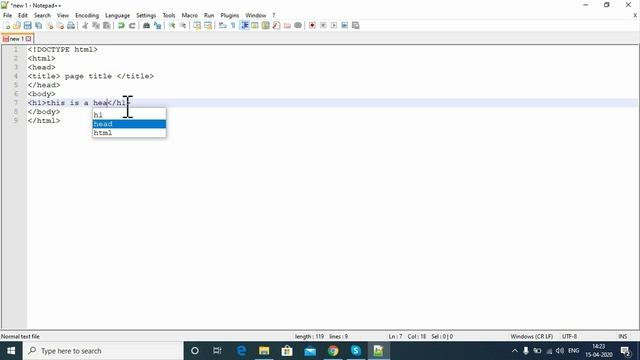Choose 'head' from the autocomplete list
The image size is (640, 360).
[129, 124]
